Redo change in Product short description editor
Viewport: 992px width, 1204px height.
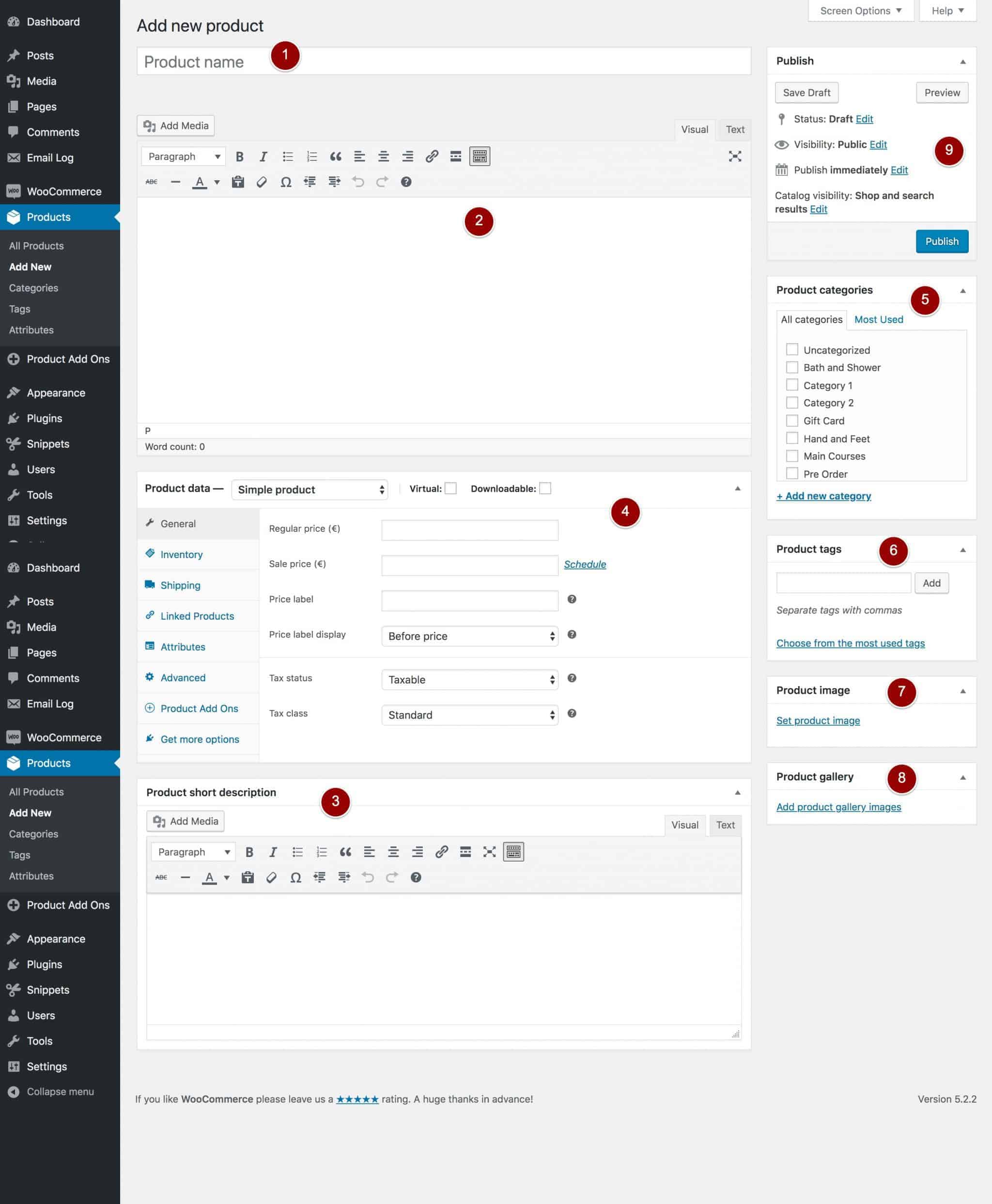coord(392,877)
